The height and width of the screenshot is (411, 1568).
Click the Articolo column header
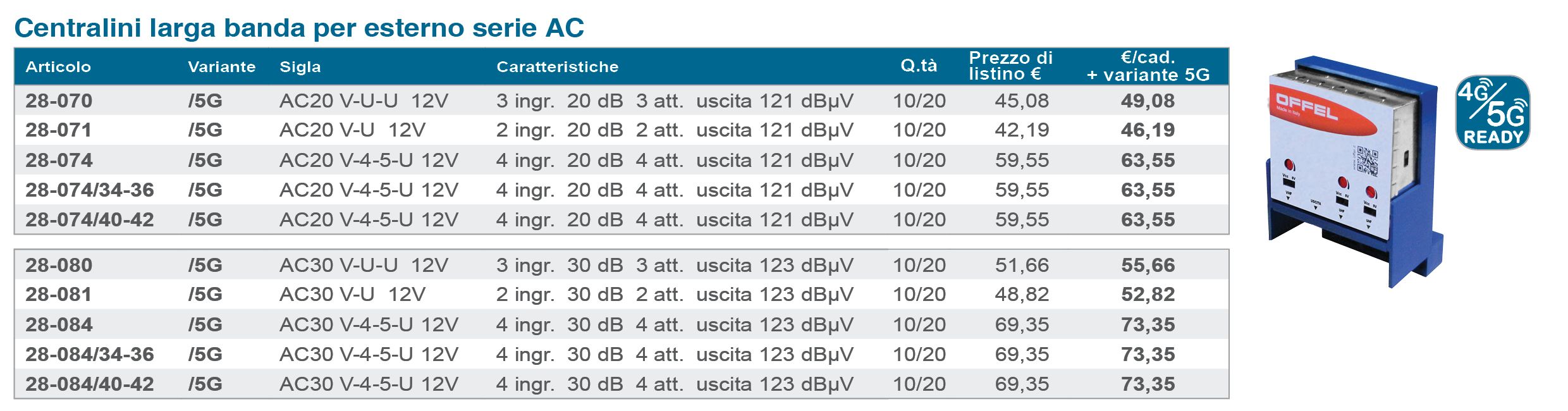pos(58,66)
